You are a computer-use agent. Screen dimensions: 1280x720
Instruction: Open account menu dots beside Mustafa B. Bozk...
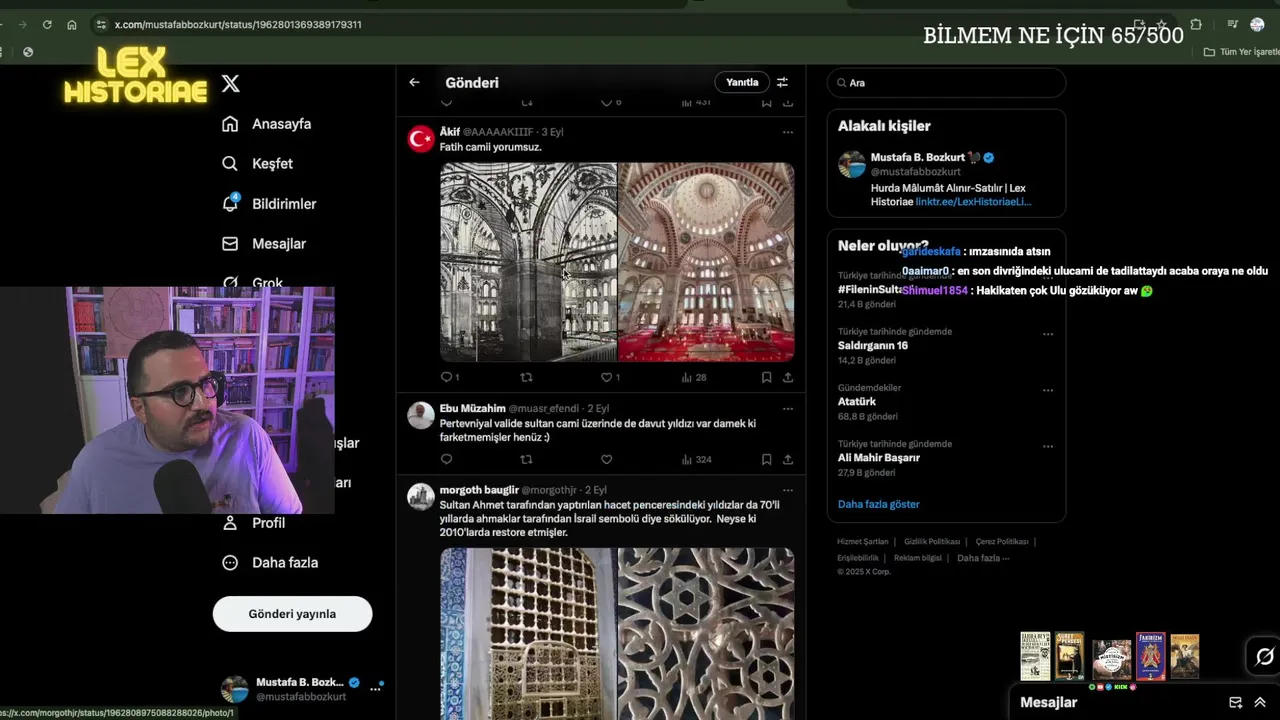click(375, 689)
